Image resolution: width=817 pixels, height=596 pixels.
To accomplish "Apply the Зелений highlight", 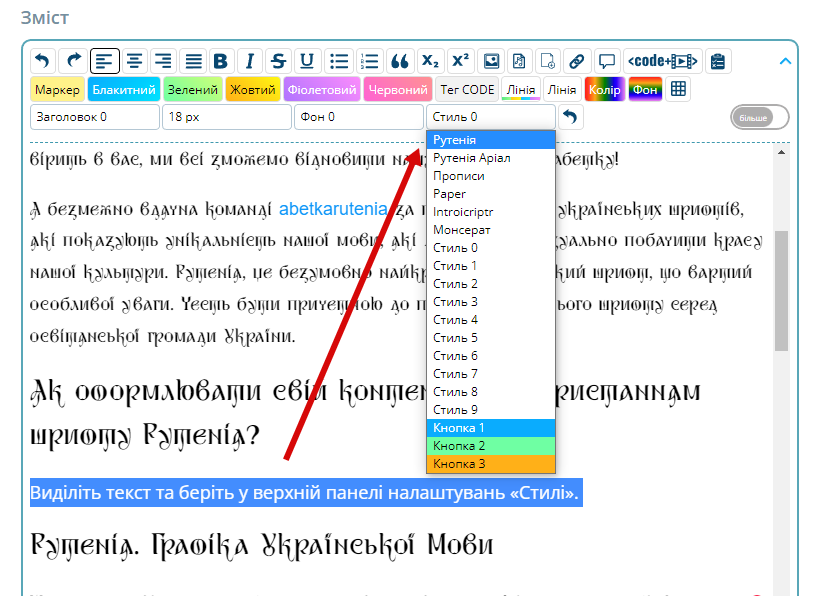I will [x=193, y=90].
